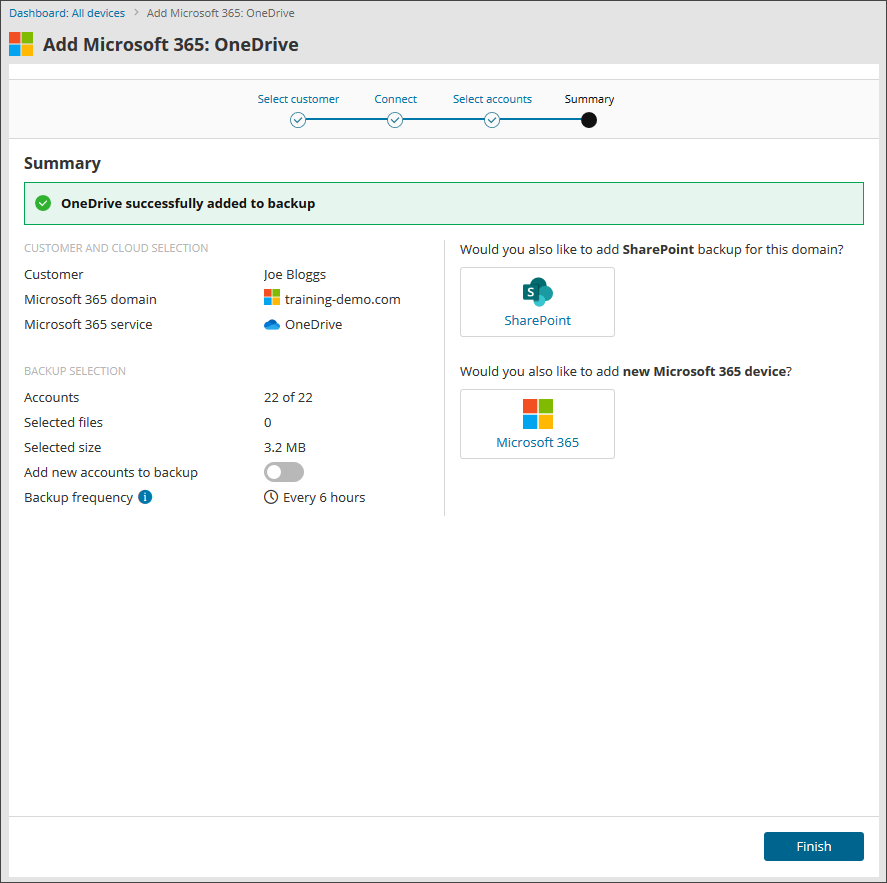Click the Connect step checkmark circle
This screenshot has width=887, height=883.
point(395,120)
